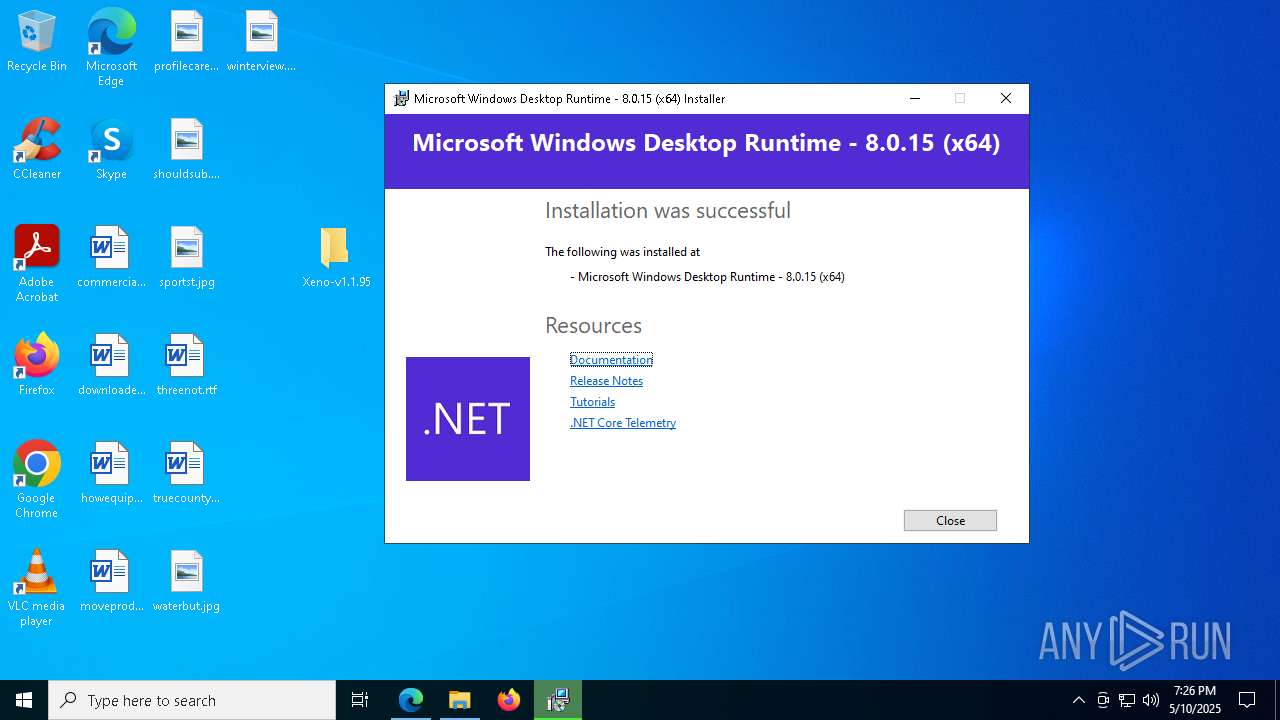This screenshot has height=720, width=1280.
Task: Click the Type here to search box
Action: pyautogui.click(x=192, y=700)
